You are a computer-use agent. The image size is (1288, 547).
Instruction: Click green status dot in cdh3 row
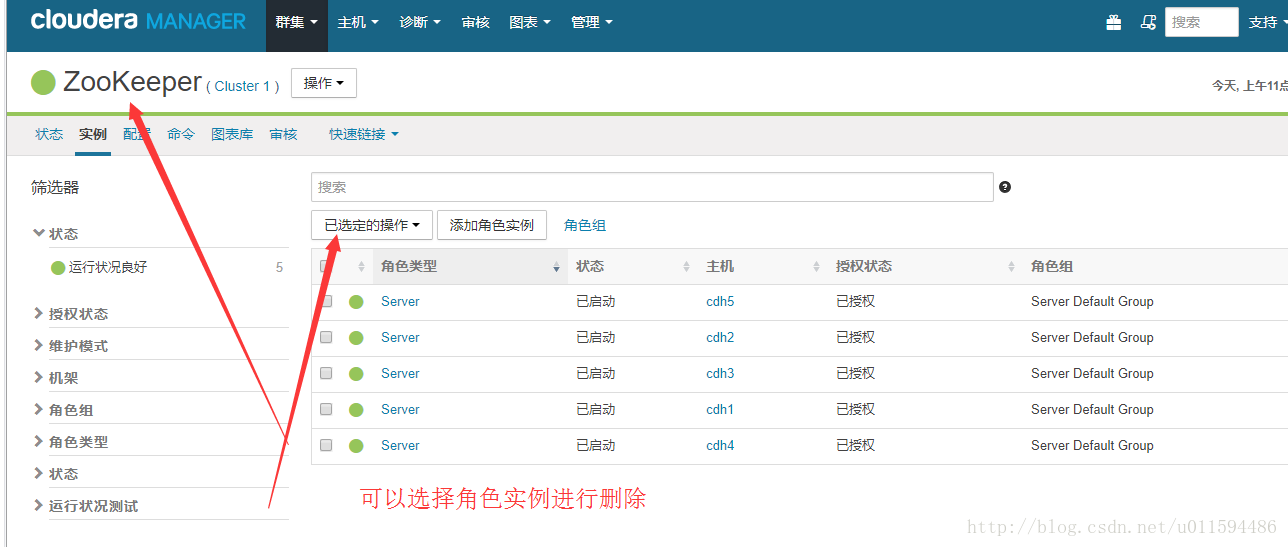click(x=356, y=374)
